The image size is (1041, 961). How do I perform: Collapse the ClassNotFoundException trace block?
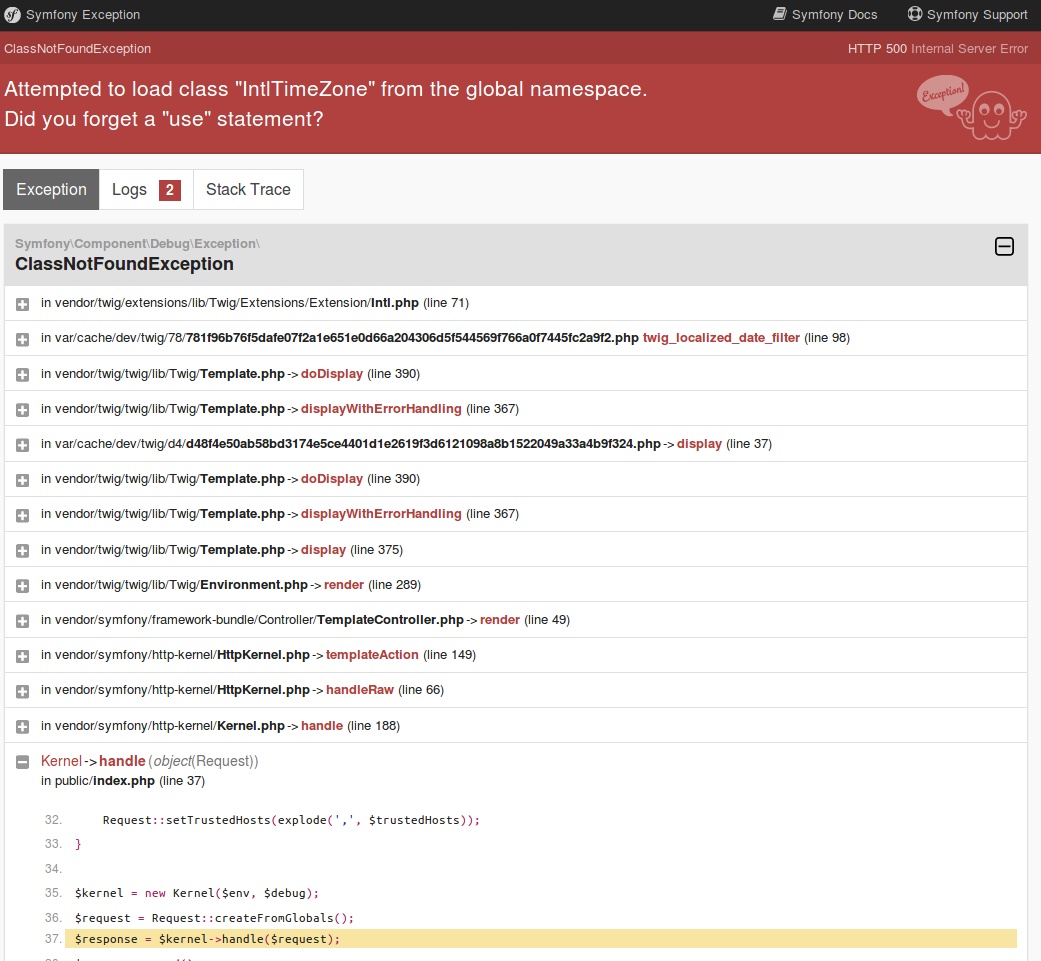click(1004, 247)
